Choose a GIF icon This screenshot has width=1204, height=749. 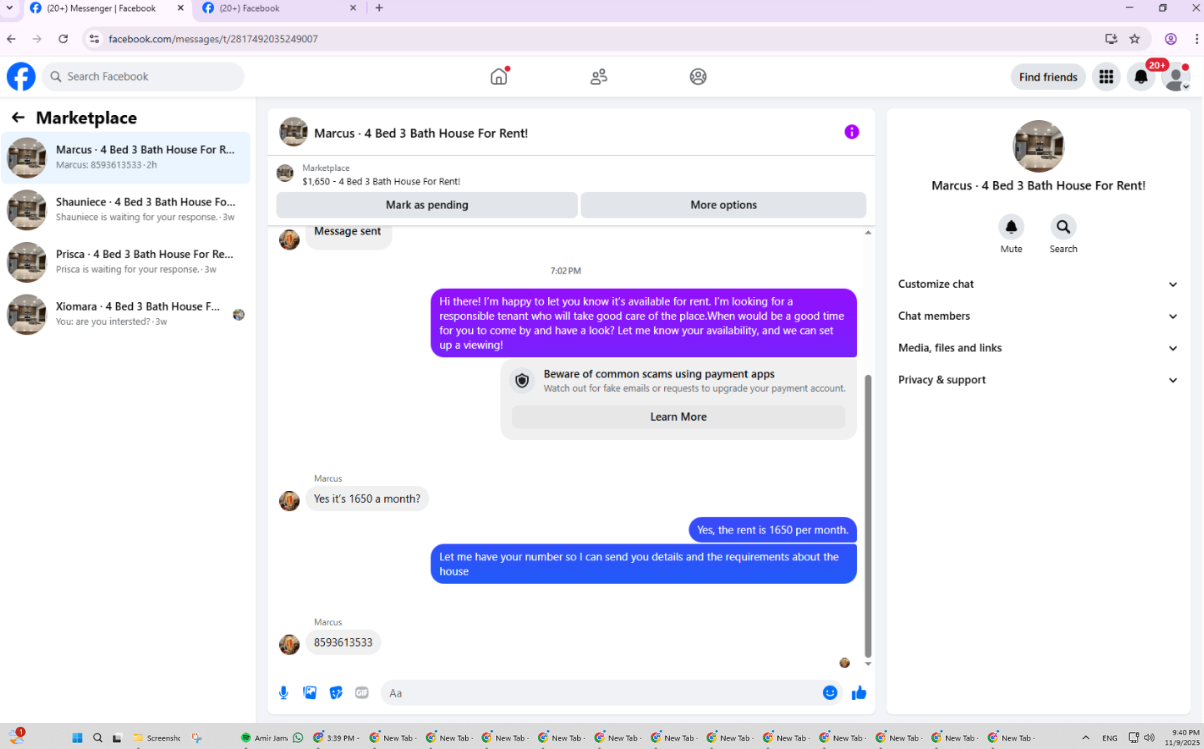(x=362, y=693)
